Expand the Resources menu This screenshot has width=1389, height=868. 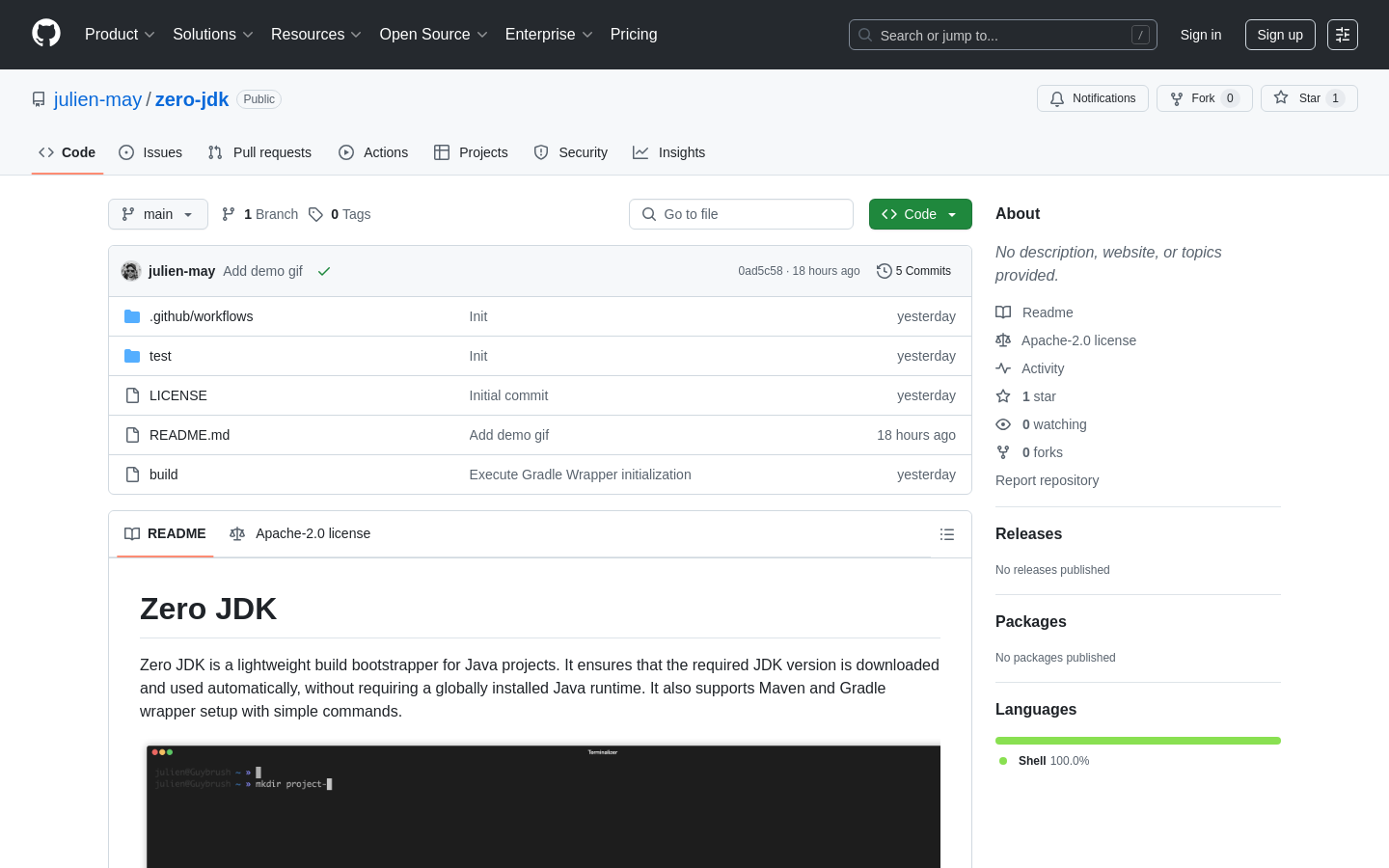(316, 35)
